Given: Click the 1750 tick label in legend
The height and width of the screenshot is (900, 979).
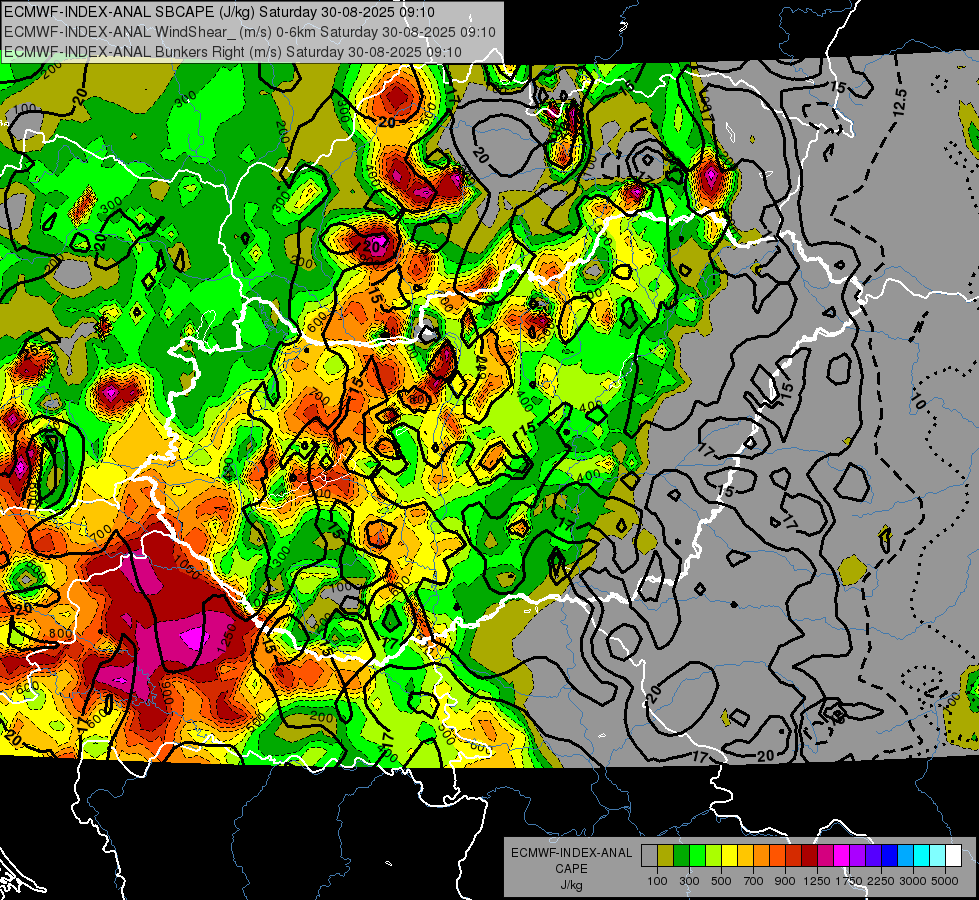Looking at the screenshot, I should (849, 881).
